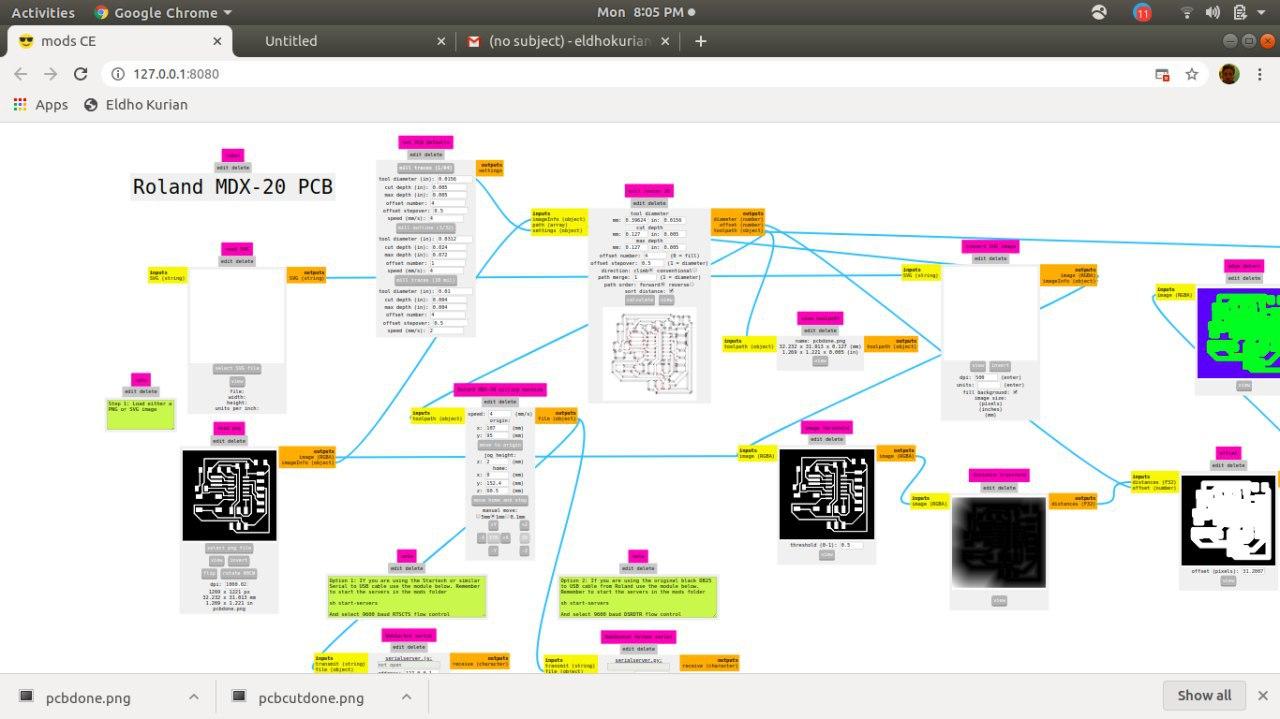
Task: Click move to origin button
Action: pyautogui.click(x=500, y=444)
